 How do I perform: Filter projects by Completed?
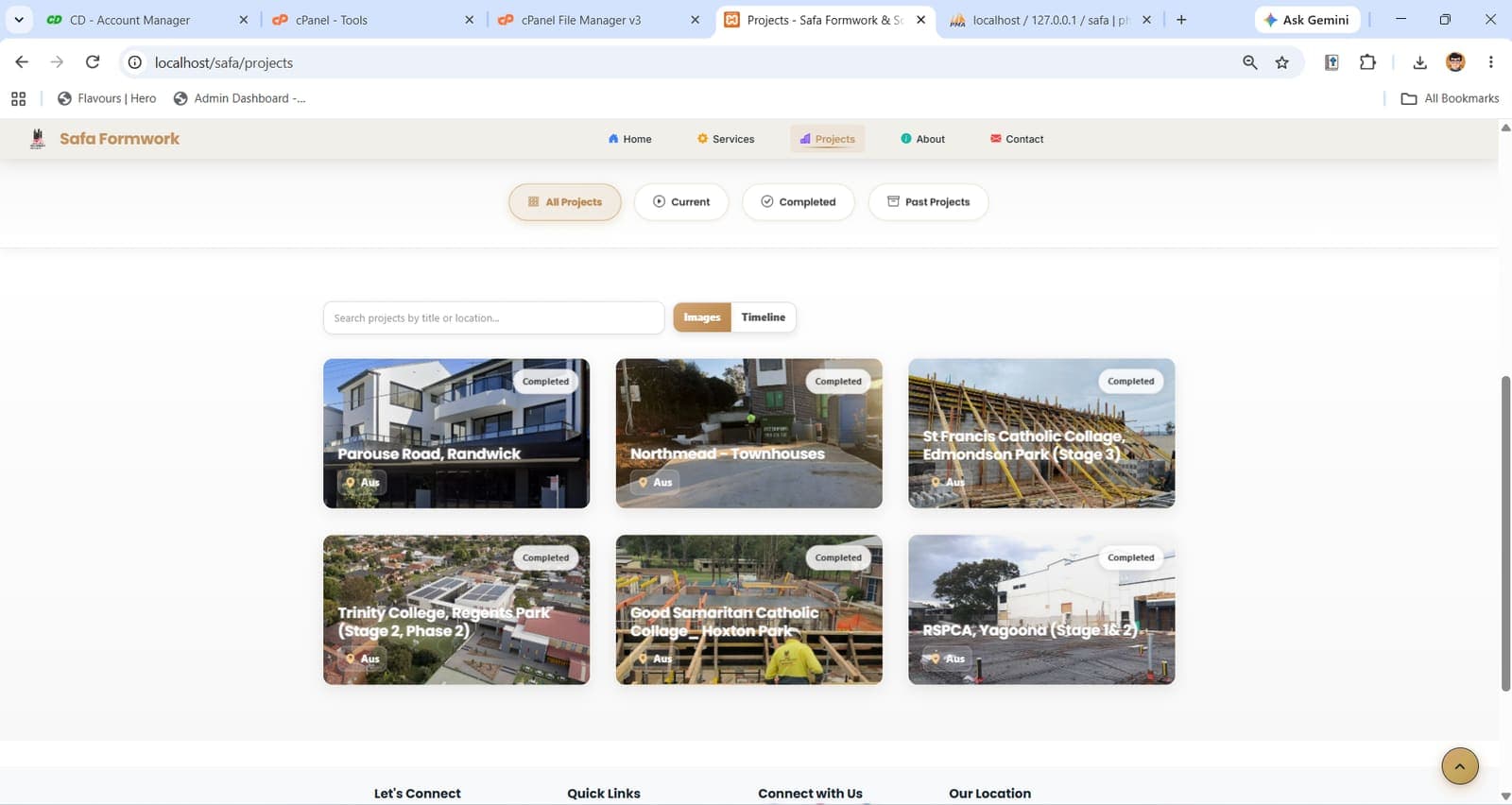(799, 202)
